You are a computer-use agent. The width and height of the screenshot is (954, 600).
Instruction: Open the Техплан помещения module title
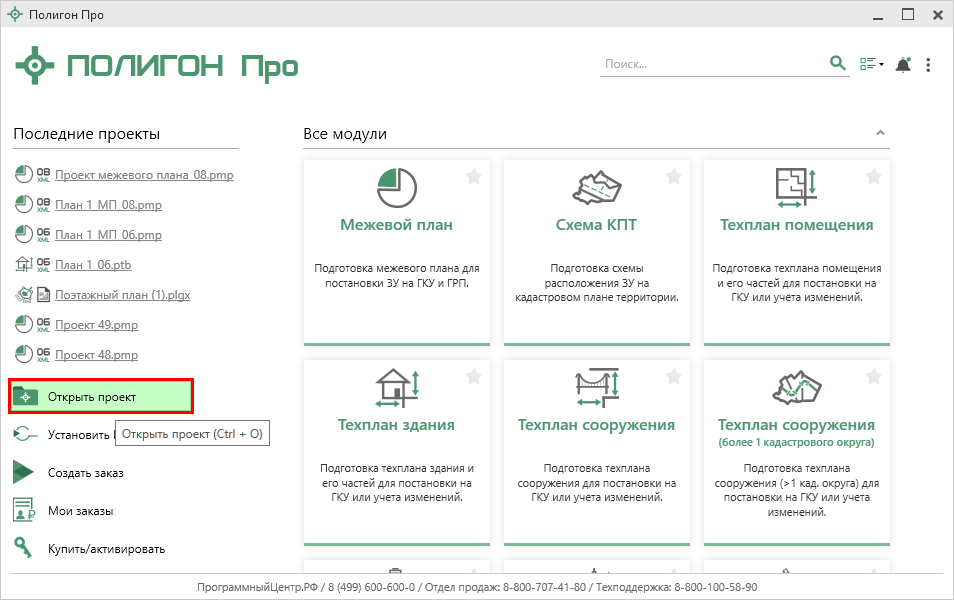(x=796, y=225)
